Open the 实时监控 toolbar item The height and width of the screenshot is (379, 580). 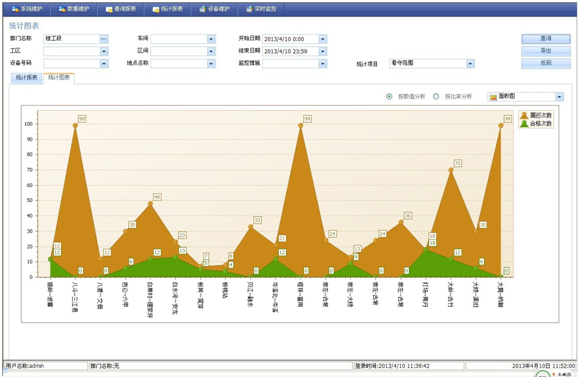[261, 9]
